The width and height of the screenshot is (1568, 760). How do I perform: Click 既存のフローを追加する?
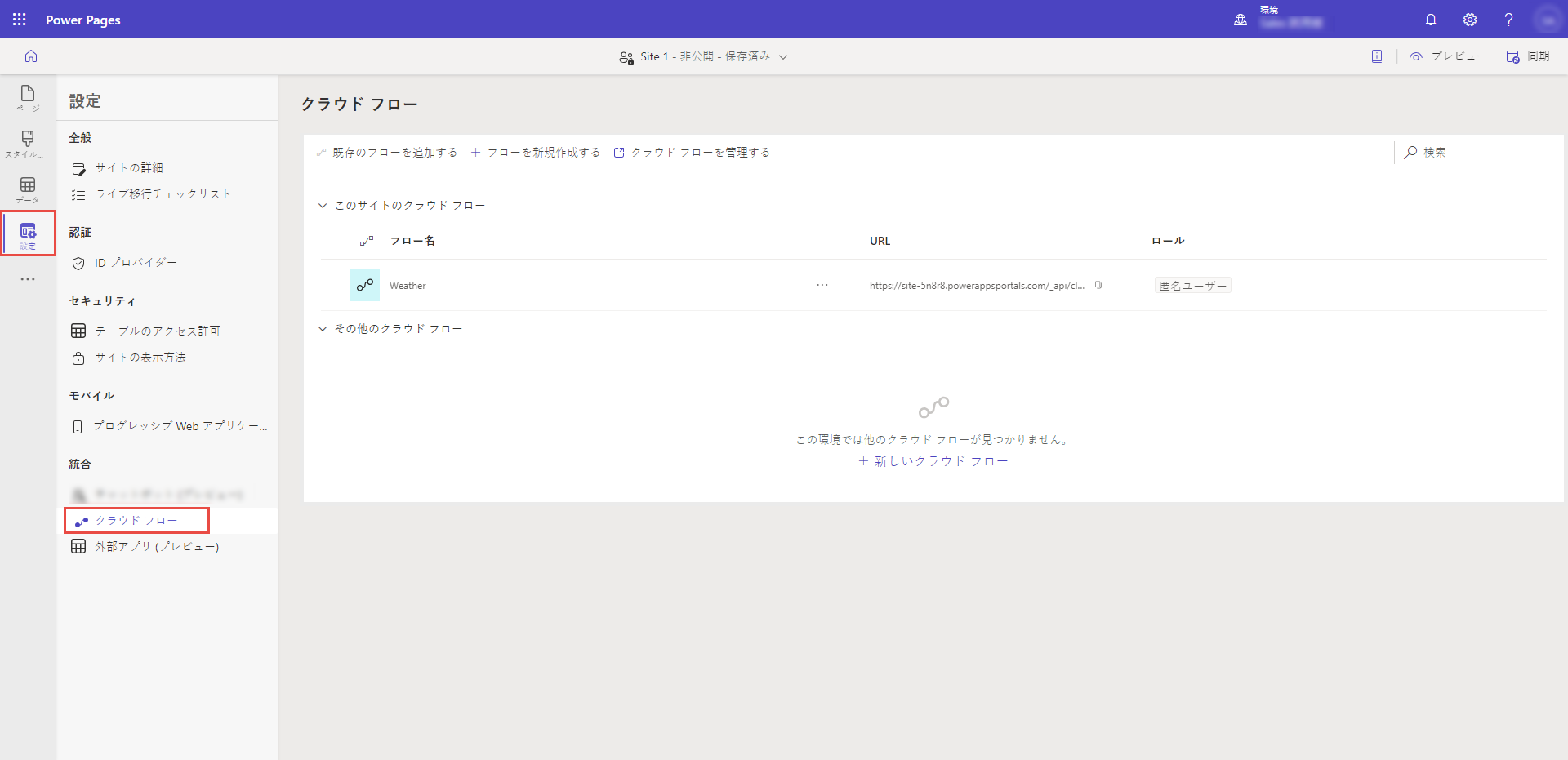pos(387,153)
